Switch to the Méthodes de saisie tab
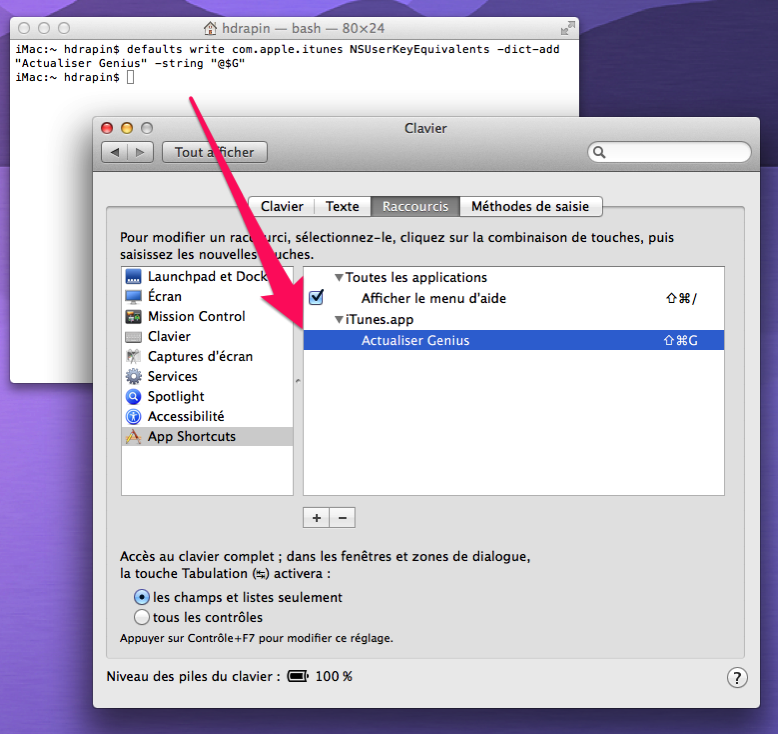The width and height of the screenshot is (778, 734). coord(532,206)
